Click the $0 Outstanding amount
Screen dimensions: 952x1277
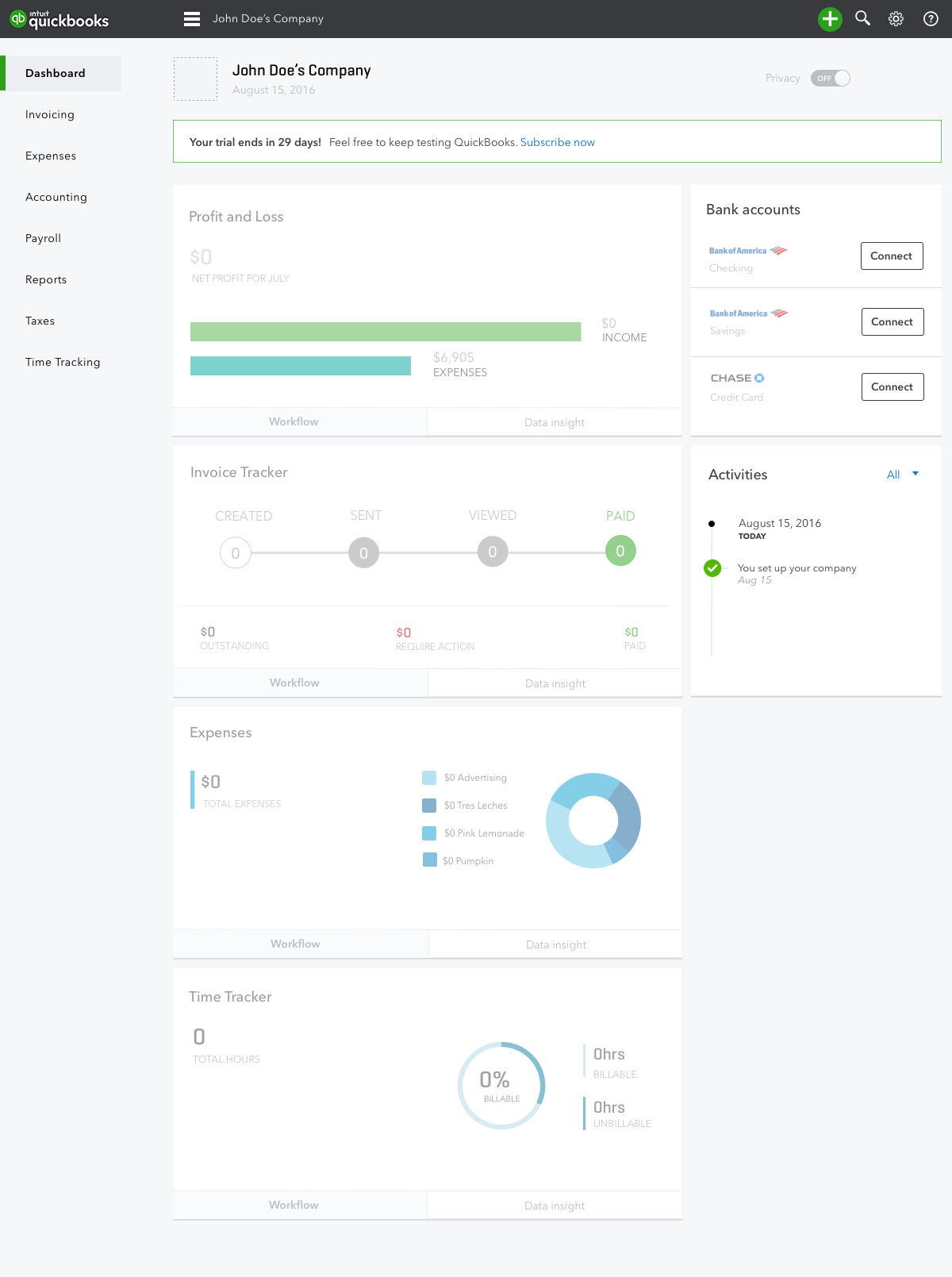208,632
